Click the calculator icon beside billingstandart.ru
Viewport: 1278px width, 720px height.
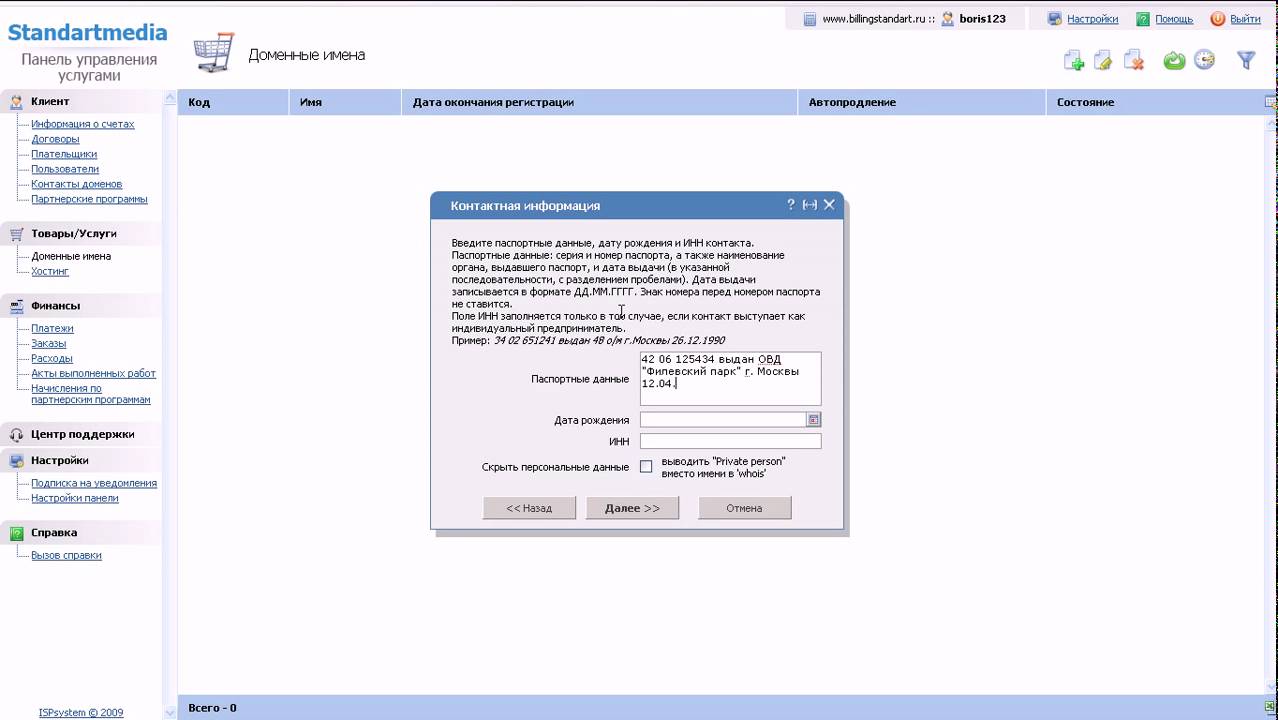click(x=810, y=19)
